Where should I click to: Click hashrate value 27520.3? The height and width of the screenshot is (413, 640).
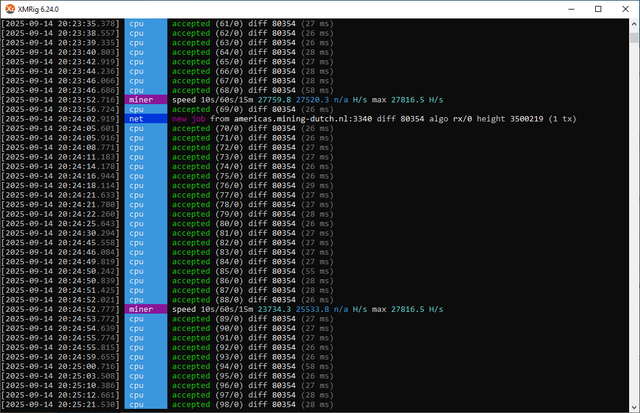(312, 100)
